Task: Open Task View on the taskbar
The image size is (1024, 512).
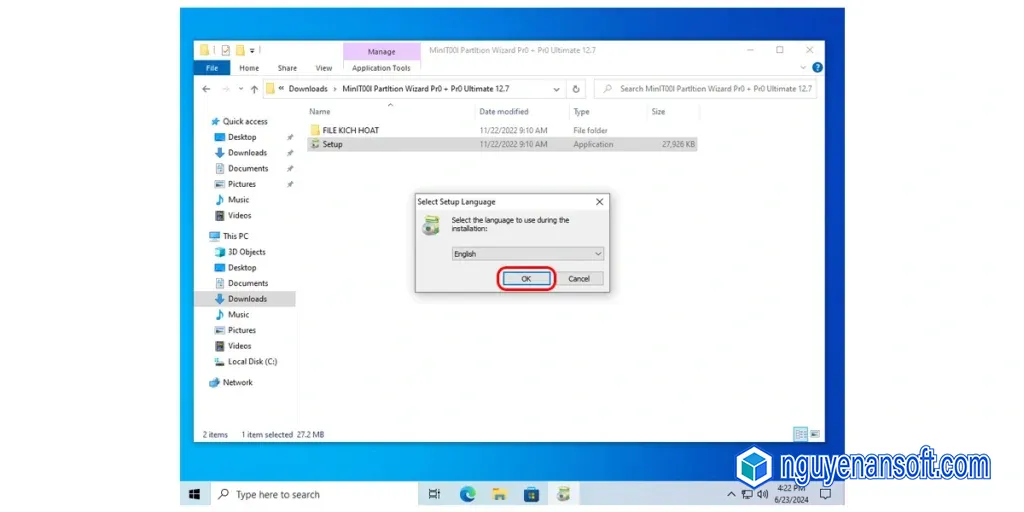Action: pos(434,494)
